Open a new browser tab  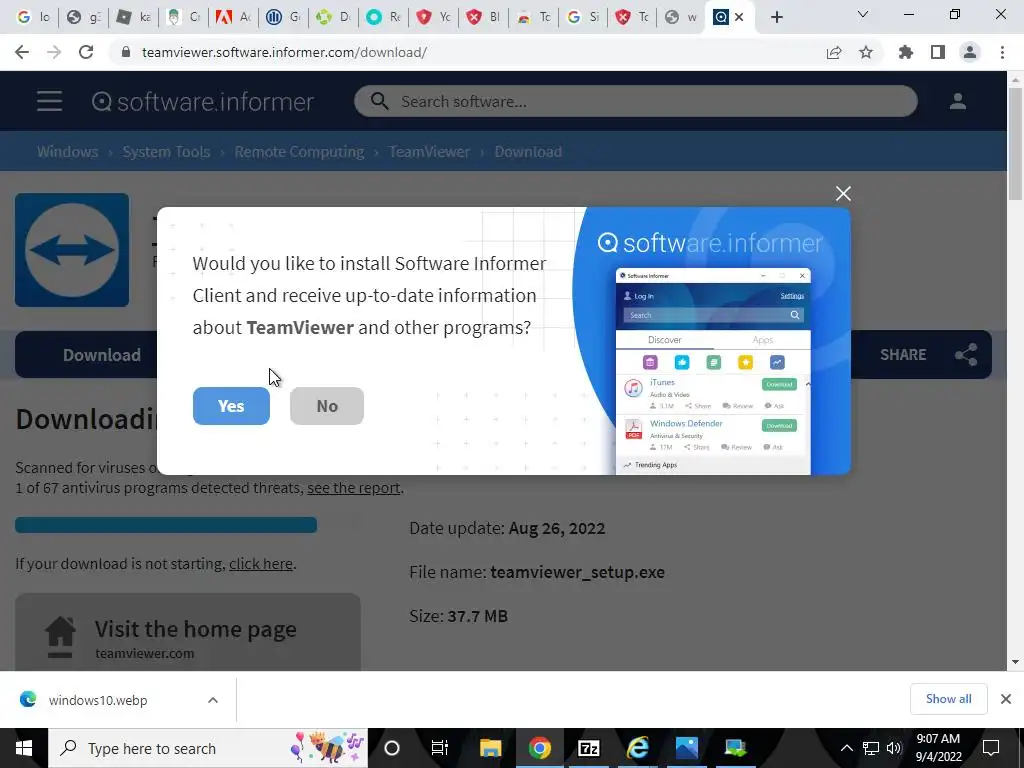tap(776, 17)
